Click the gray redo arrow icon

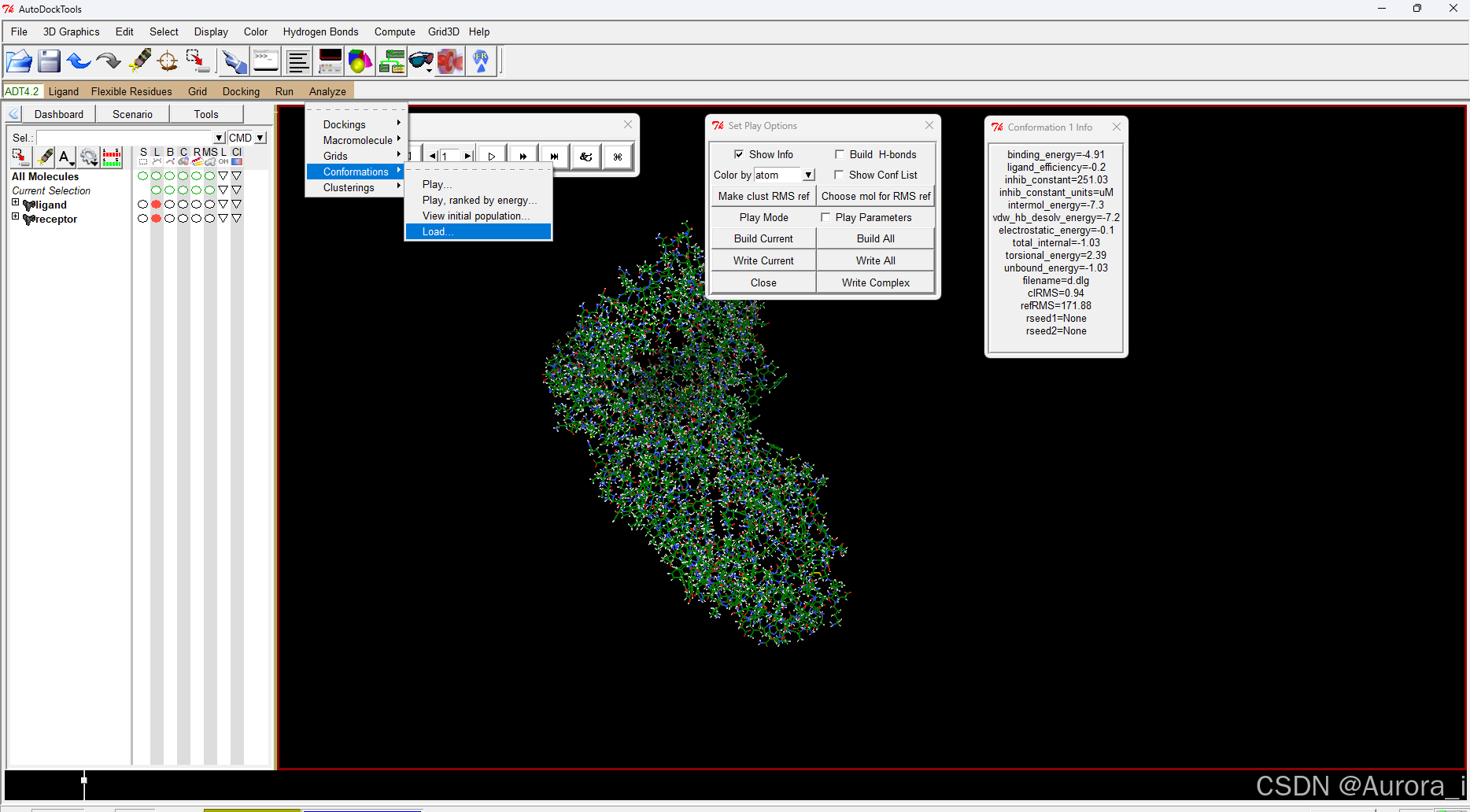(x=109, y=61)
